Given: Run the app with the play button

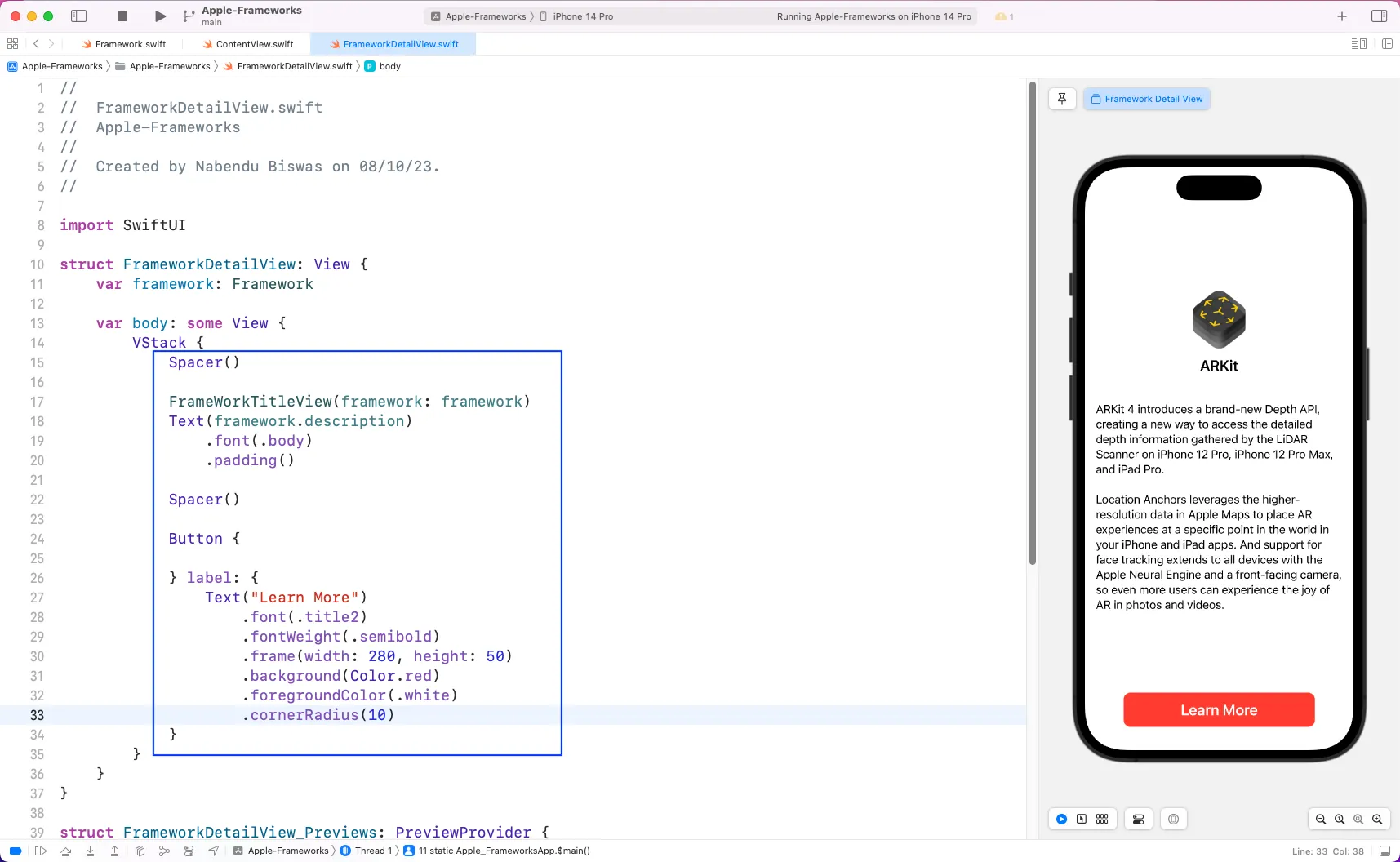Looking at the screenshot, I should pos(160,16).
